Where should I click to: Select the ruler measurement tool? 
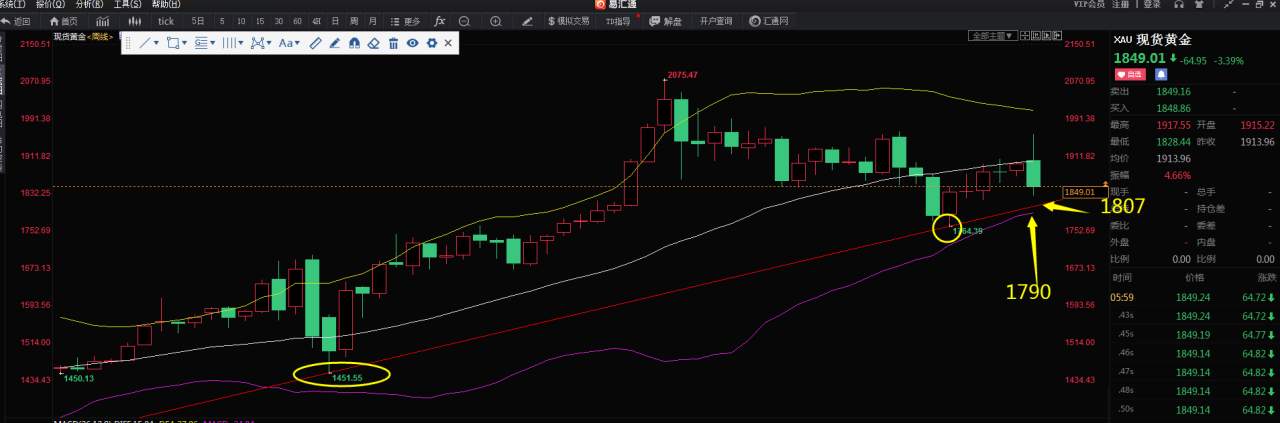[315, 43]
